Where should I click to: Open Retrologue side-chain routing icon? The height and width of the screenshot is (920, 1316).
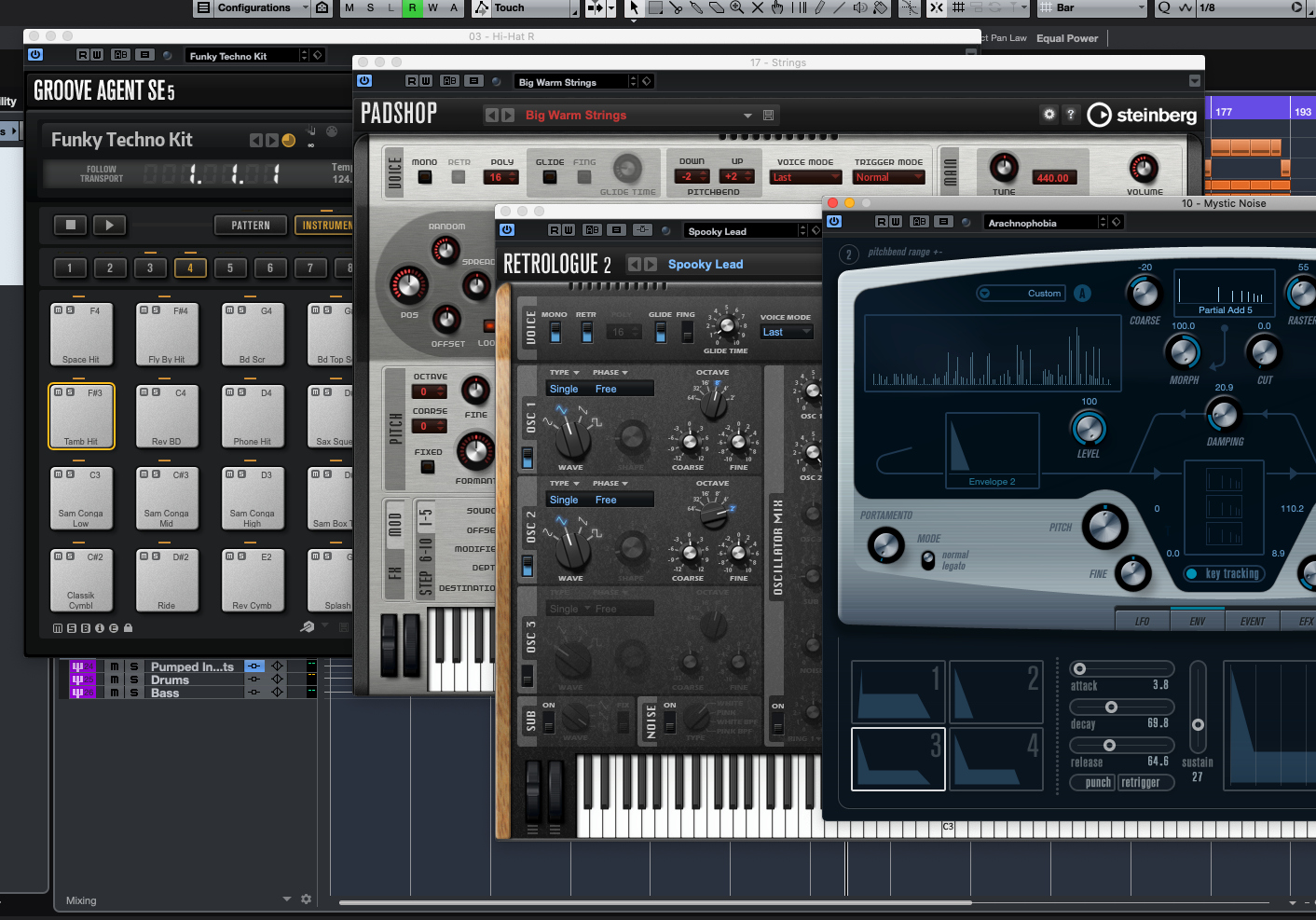pos(642,230)
